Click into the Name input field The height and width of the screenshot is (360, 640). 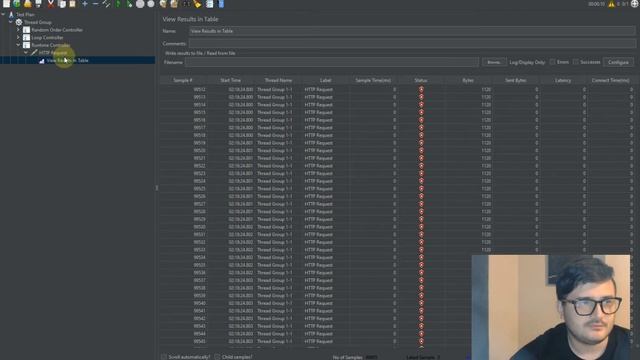(412, 31)
